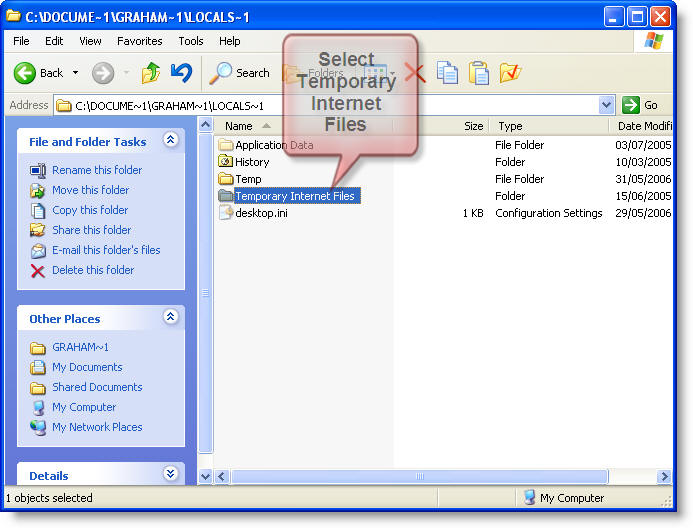Click the task pane scroll up arrow

tap(206, 125)
